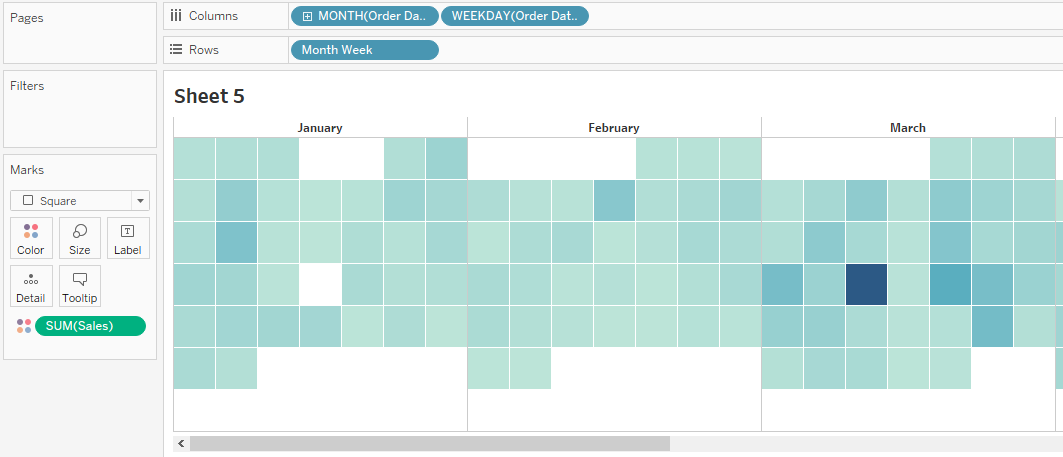The image size is (1063, 457).
Task: Click the Label mark button
Action: pyautogui.click(x=128, y=238)
